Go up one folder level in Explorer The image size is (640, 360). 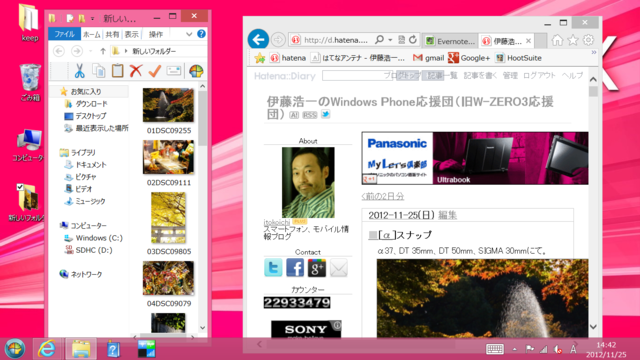click(x=103, y=51)
